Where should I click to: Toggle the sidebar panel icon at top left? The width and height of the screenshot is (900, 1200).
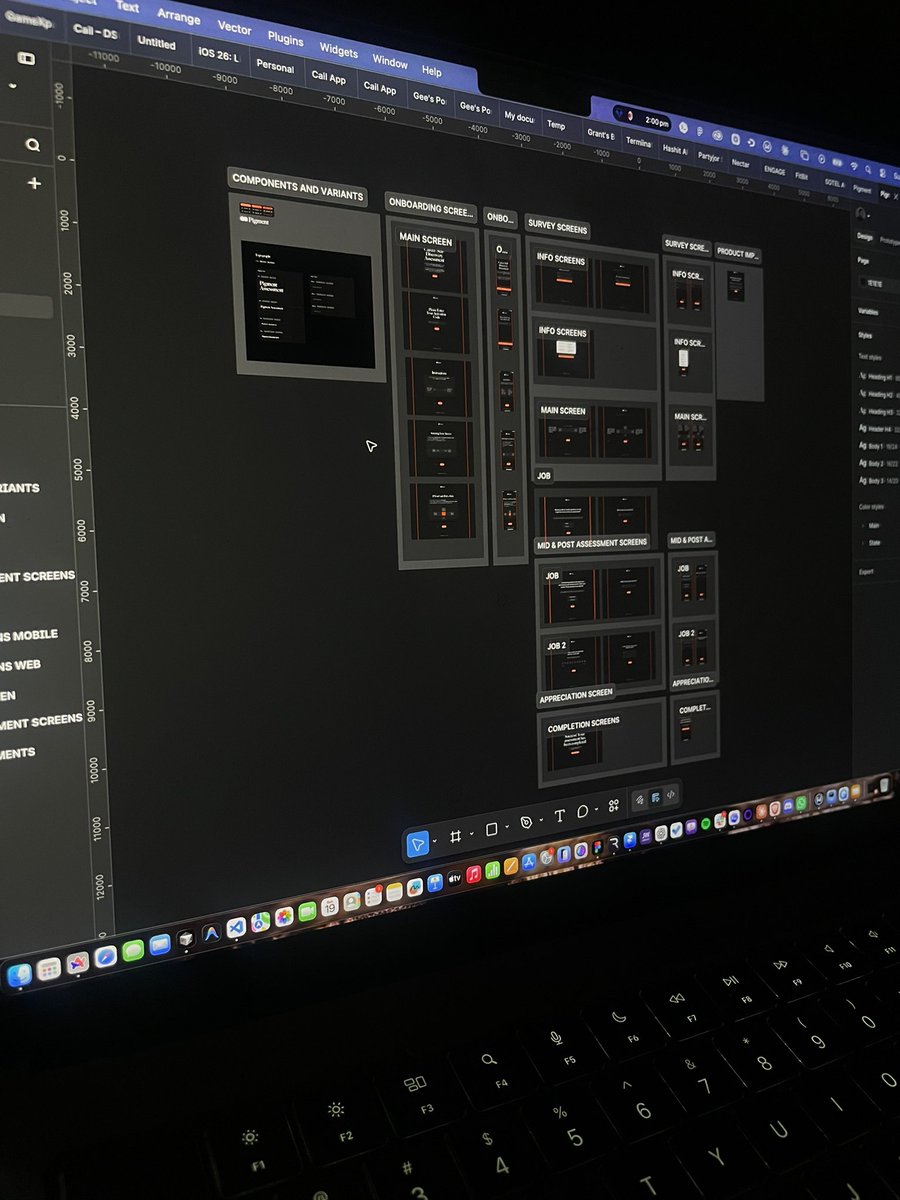(26, 58)
